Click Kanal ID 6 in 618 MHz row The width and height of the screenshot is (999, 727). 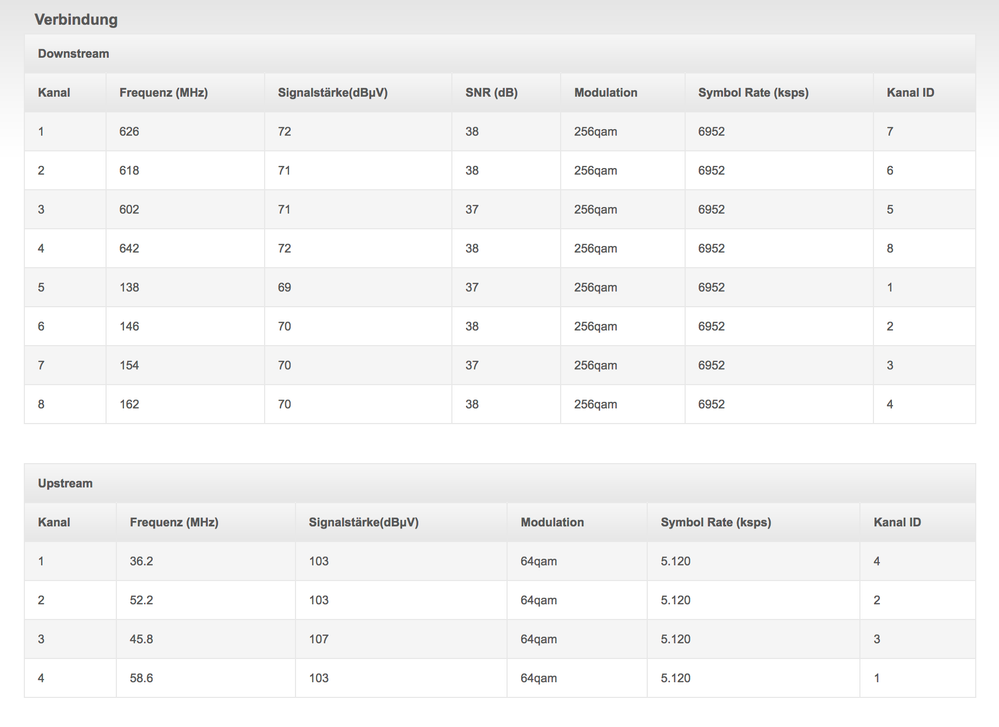(890, 170)
